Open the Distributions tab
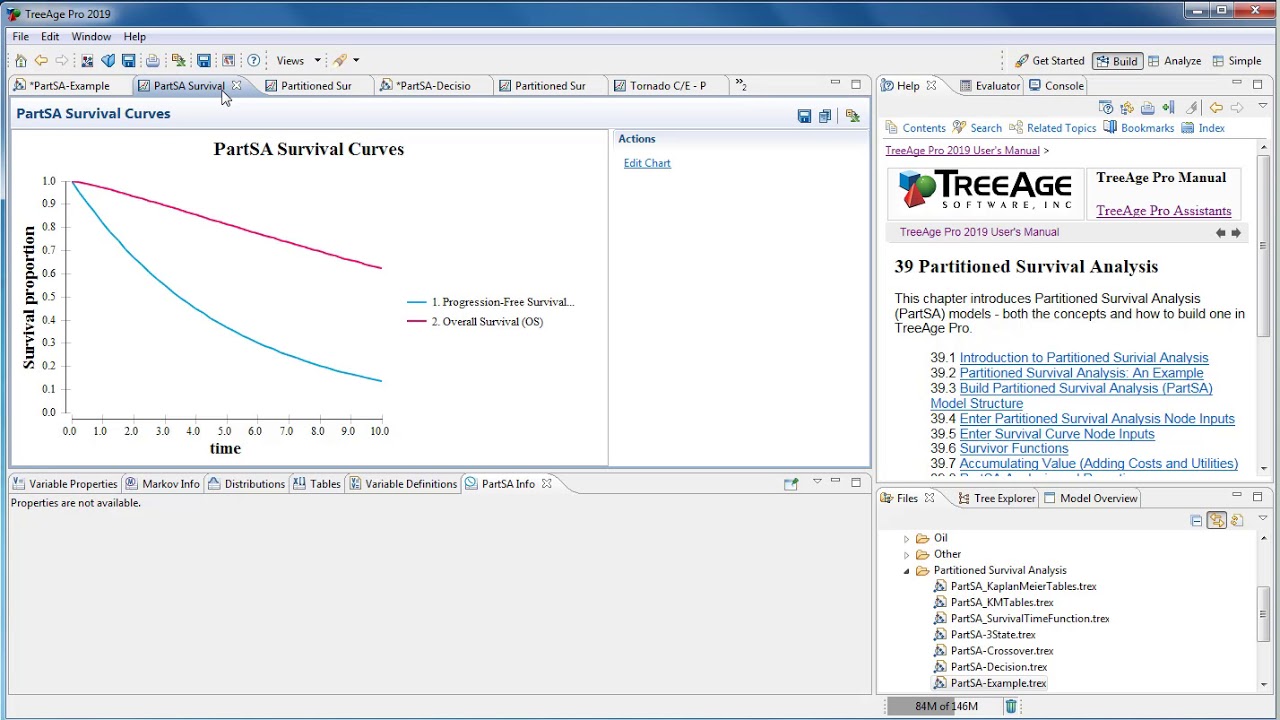 coord(246,484)
